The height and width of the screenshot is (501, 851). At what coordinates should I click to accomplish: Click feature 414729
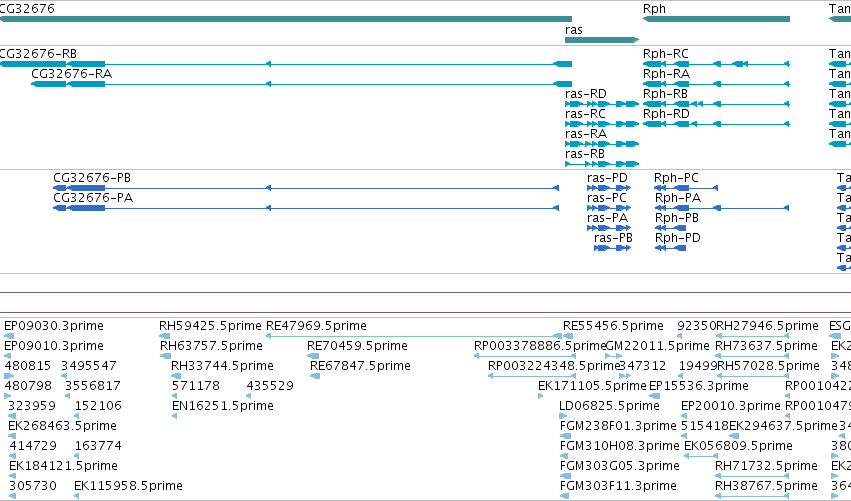click(33, 446)
